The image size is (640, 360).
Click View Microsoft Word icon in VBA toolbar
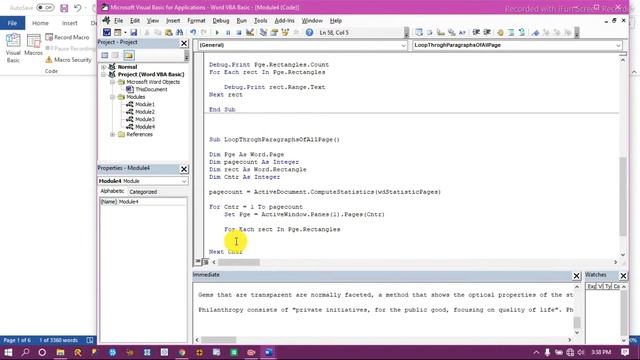click(x=107, y=32)
